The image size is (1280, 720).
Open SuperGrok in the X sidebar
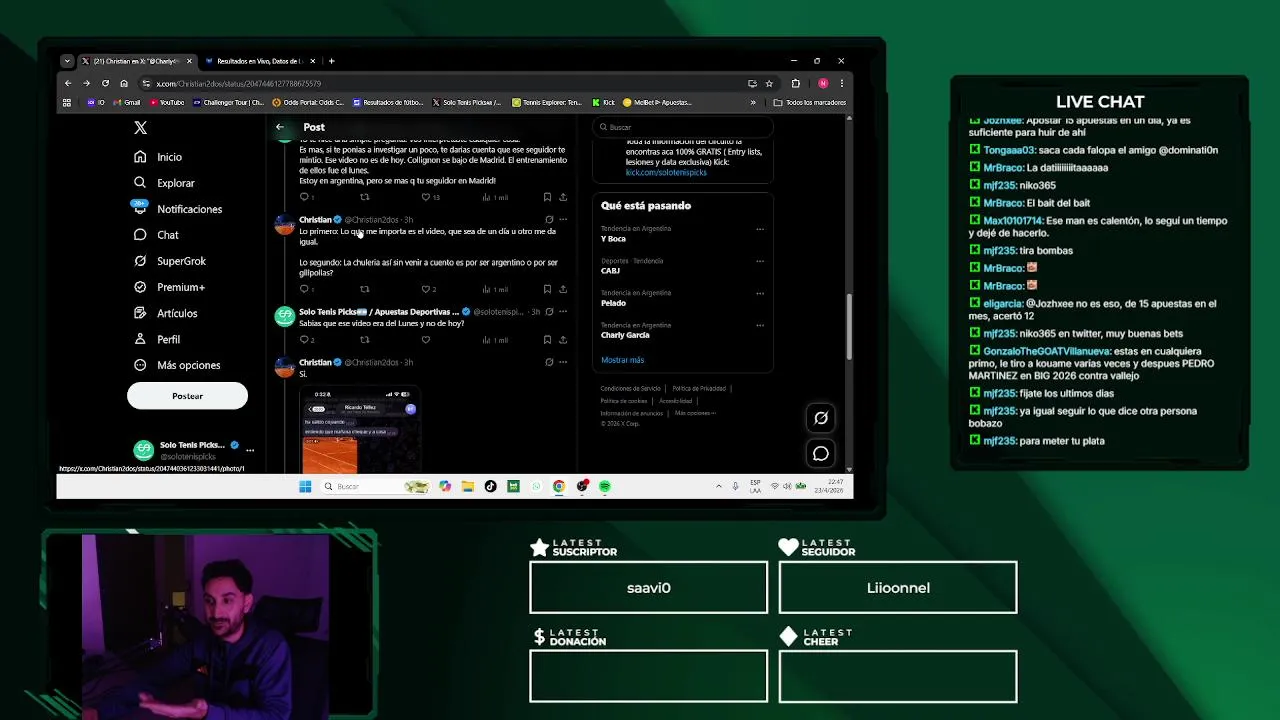tap(170, 261)
